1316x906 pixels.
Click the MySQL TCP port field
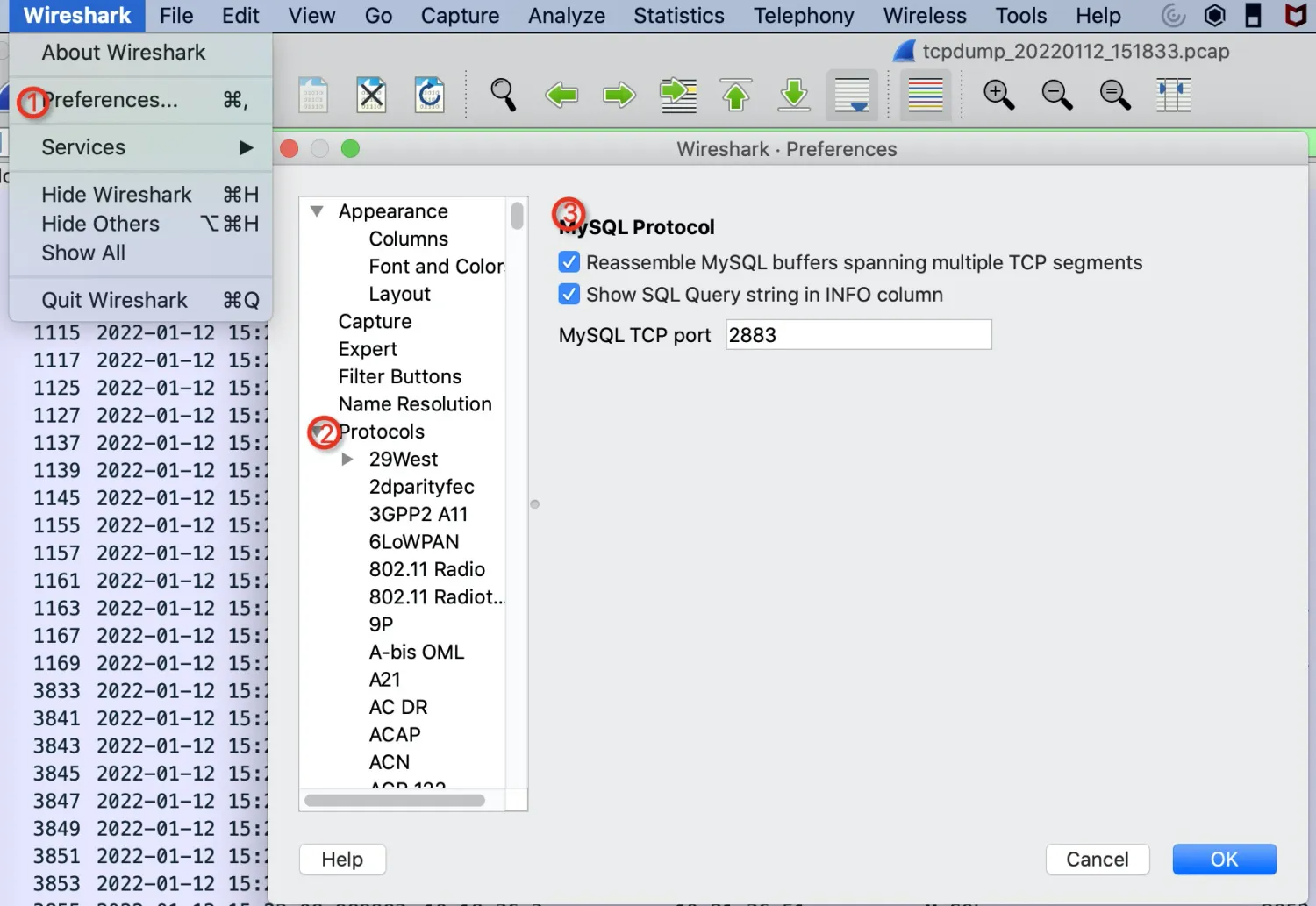[859, 335]
